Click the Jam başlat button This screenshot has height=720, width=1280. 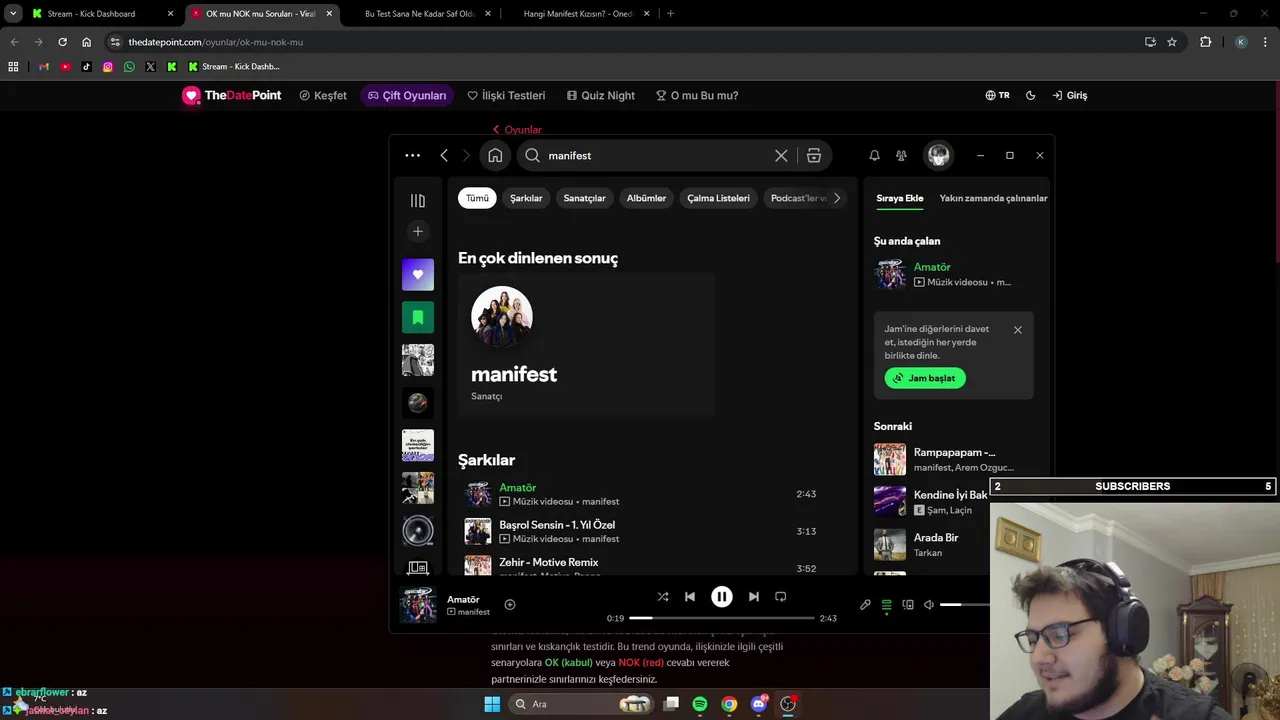925,378
